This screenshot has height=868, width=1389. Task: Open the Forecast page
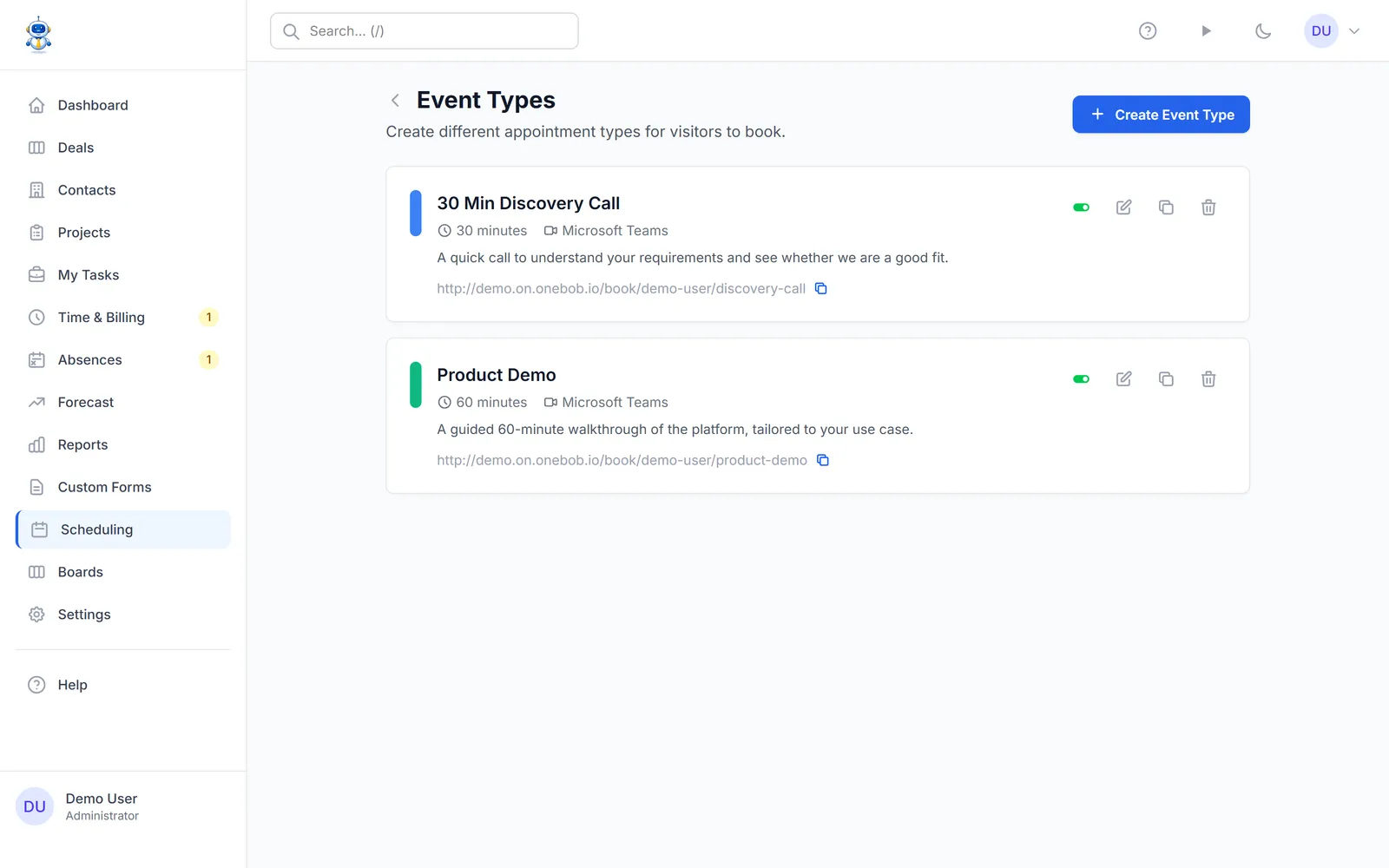[123, 403]
